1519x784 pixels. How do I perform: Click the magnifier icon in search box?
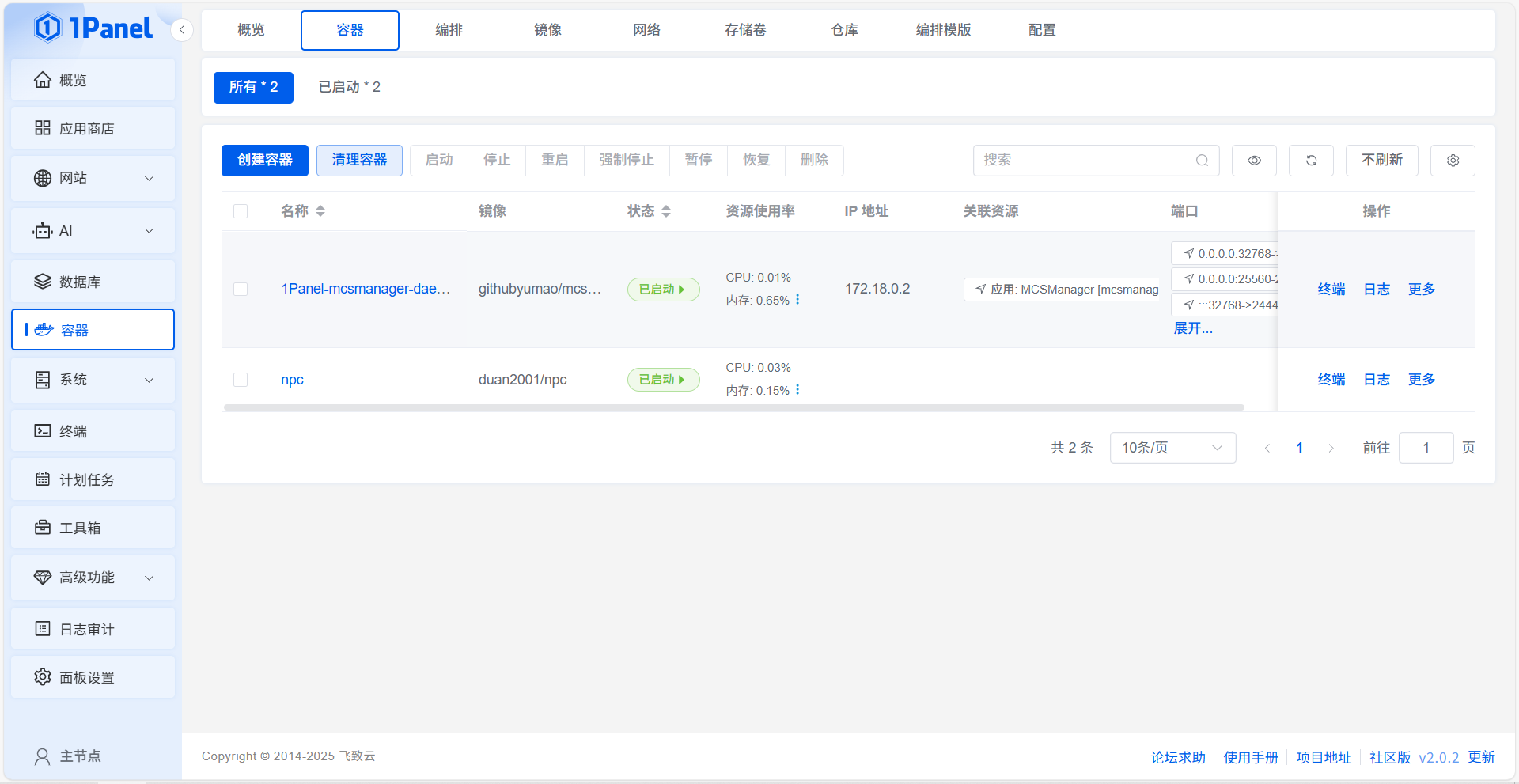(1202, 161)
